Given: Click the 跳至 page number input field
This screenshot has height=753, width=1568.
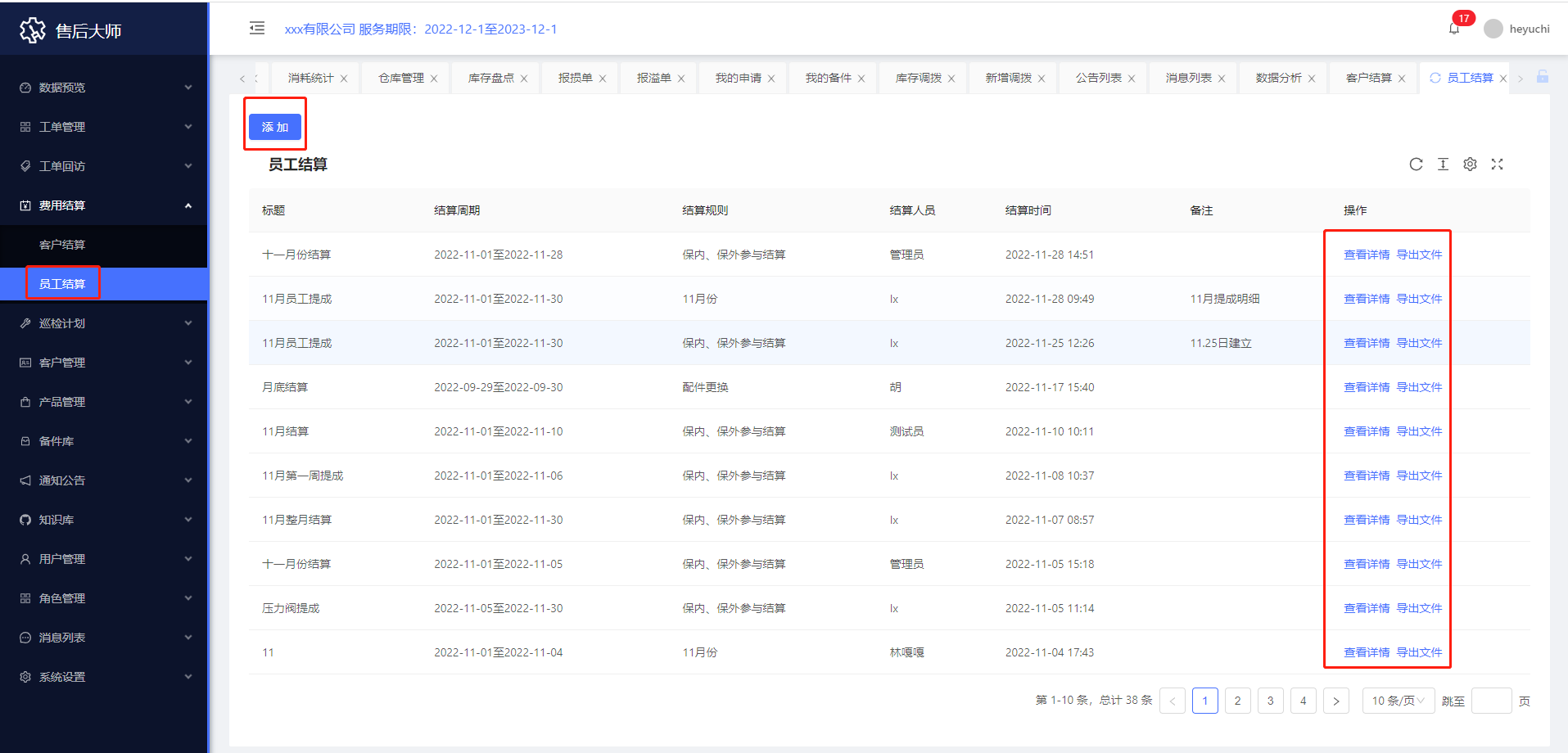Looking at the screenshot, I should click(1490, 701).
